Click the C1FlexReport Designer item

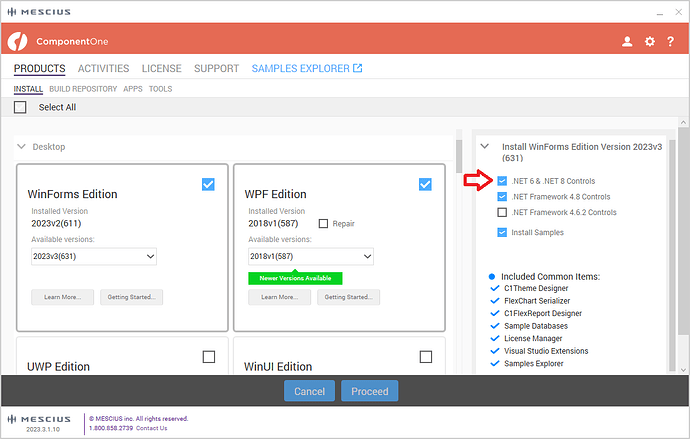pyautogui.click(x=543, y=313)
